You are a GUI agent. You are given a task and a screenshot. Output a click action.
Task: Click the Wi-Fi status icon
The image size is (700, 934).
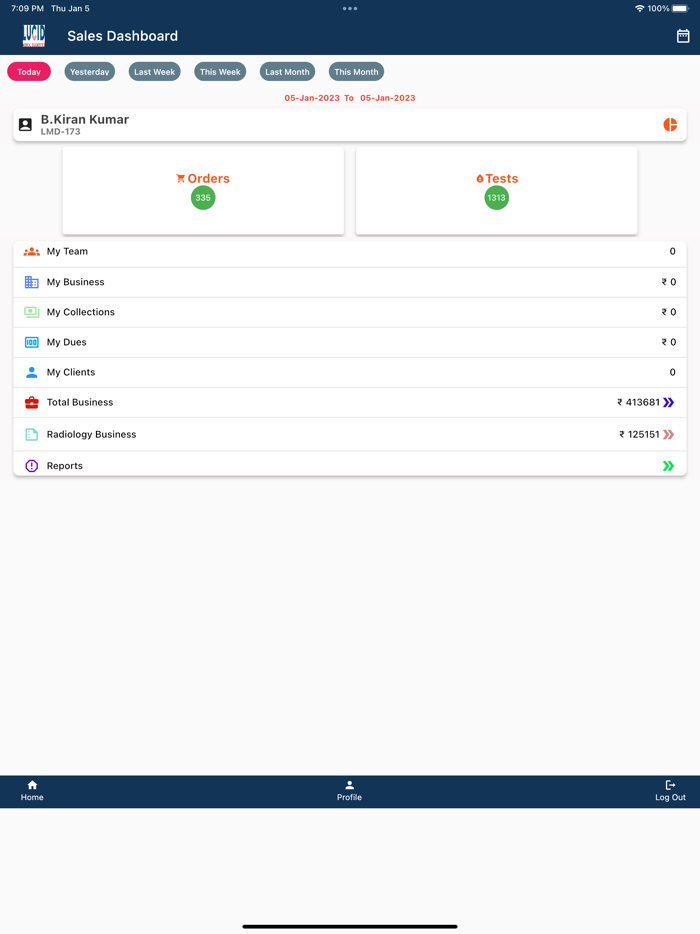639,8
